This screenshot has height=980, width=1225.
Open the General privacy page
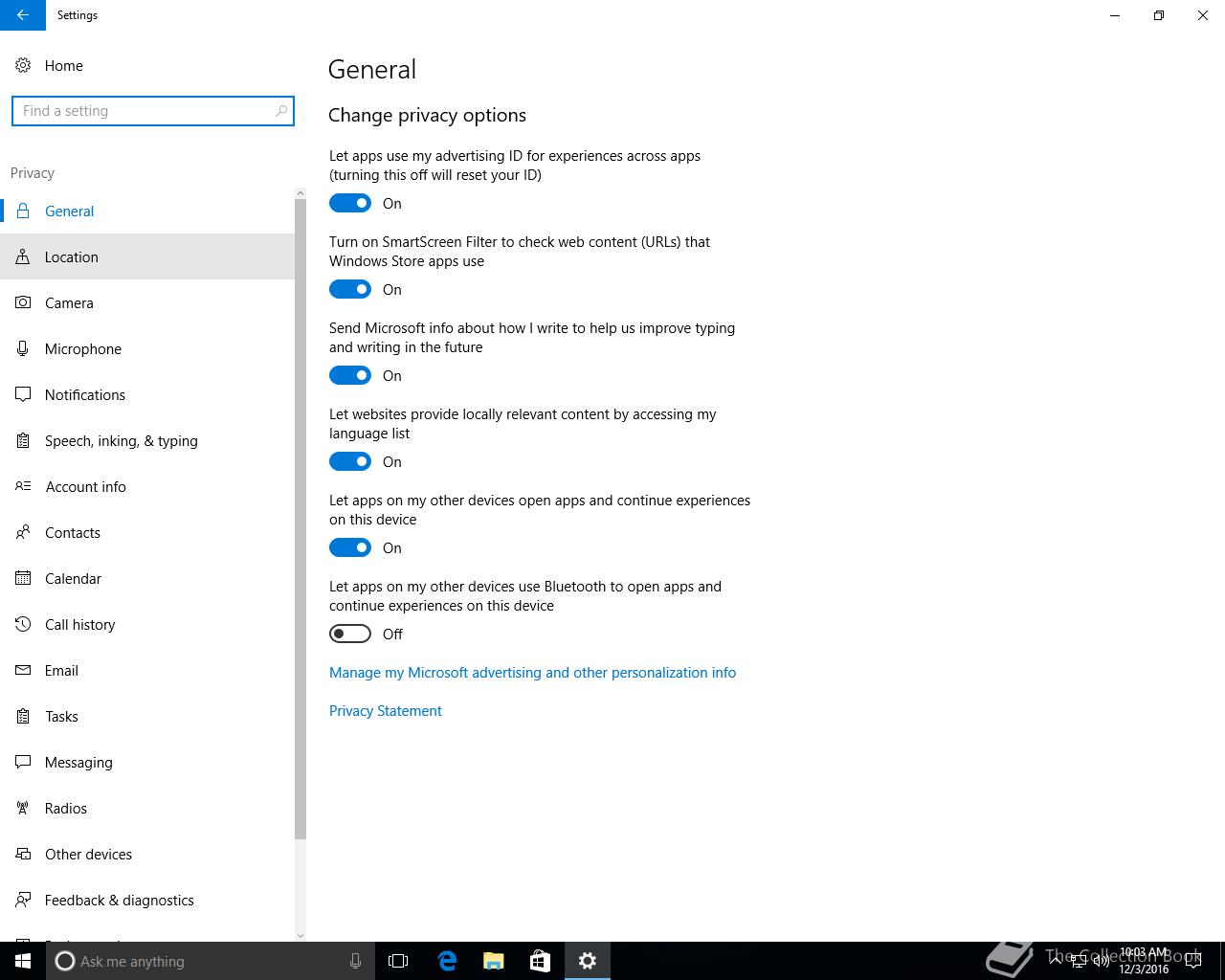147,211
